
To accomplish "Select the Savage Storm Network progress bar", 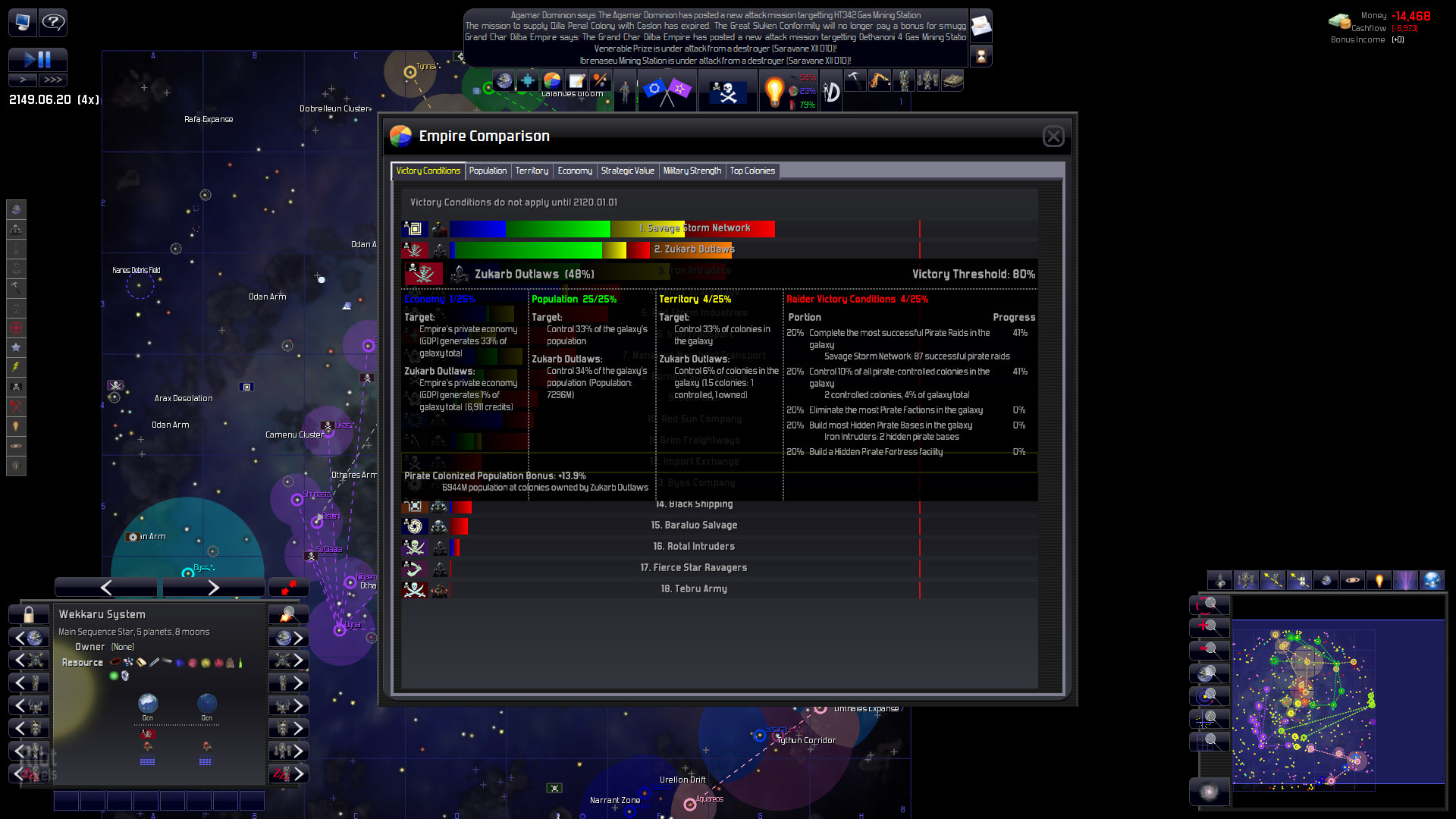I will (612, 228).
